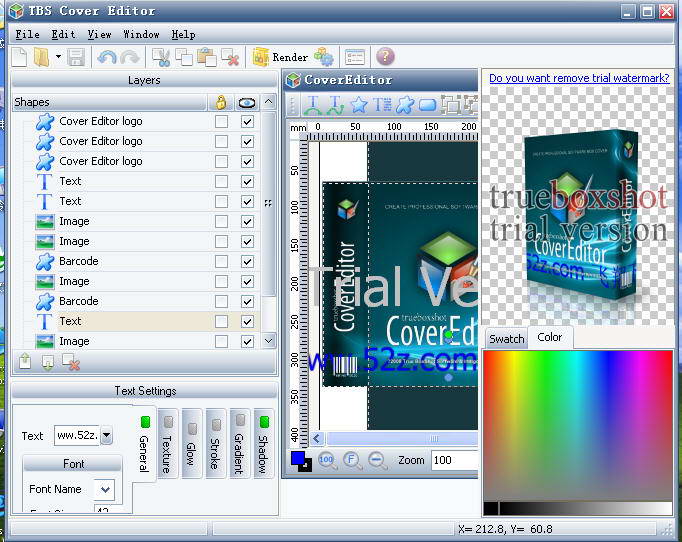Click the Render button

280,57
